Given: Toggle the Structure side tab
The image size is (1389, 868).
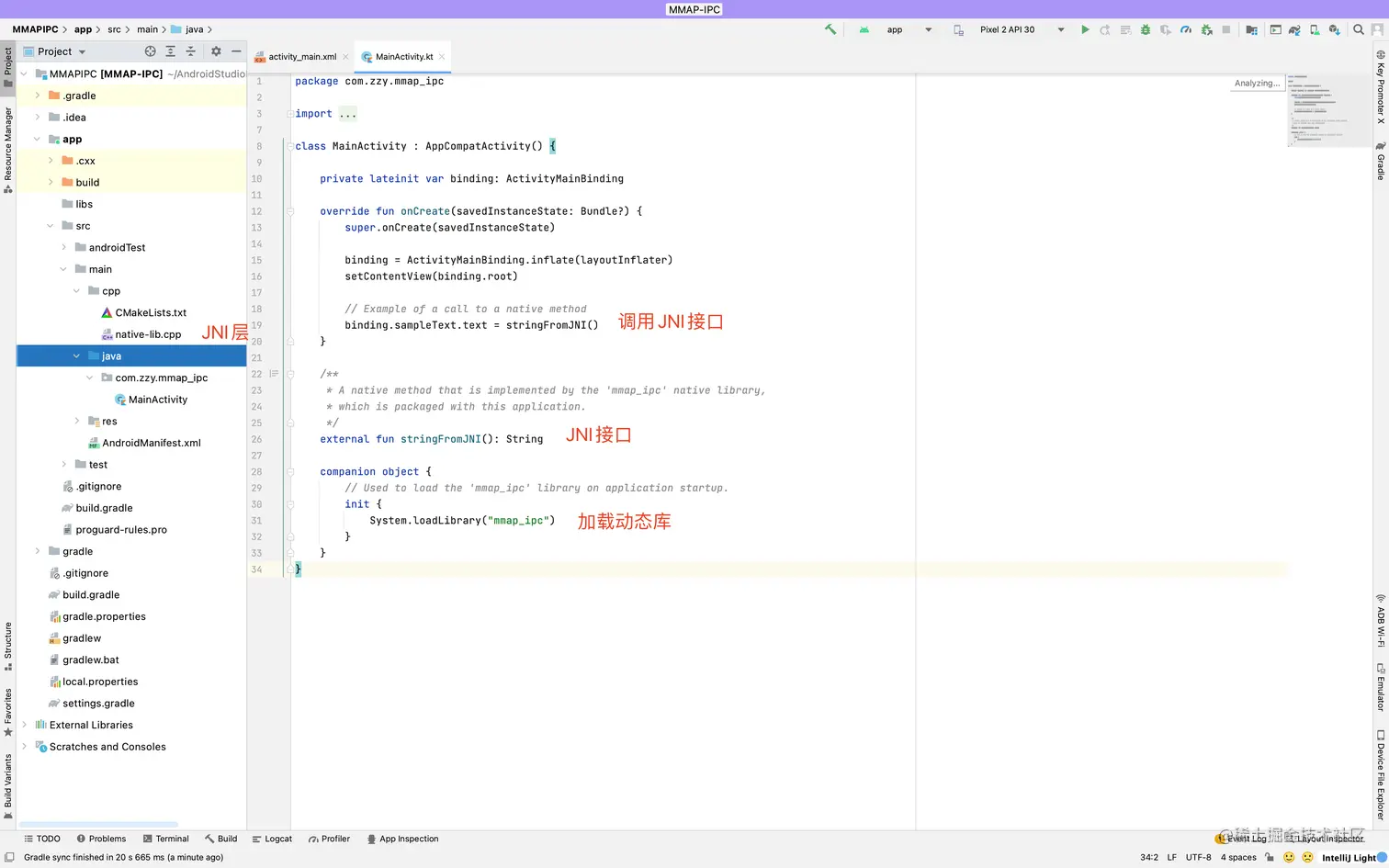Looking at the screenshot, I should (8, 647).
